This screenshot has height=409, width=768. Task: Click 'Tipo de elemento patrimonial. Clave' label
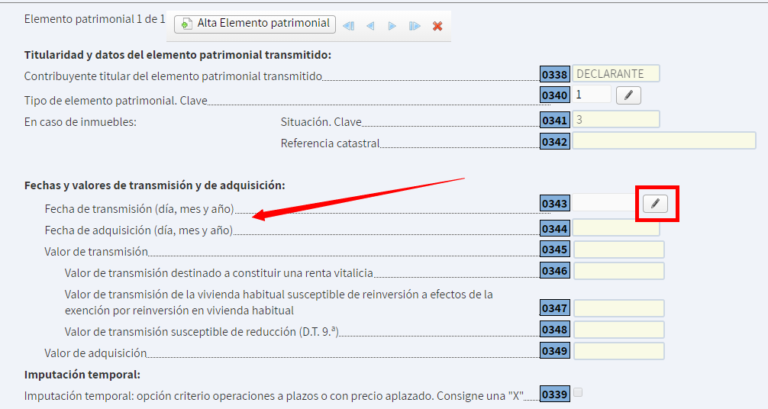116,101
